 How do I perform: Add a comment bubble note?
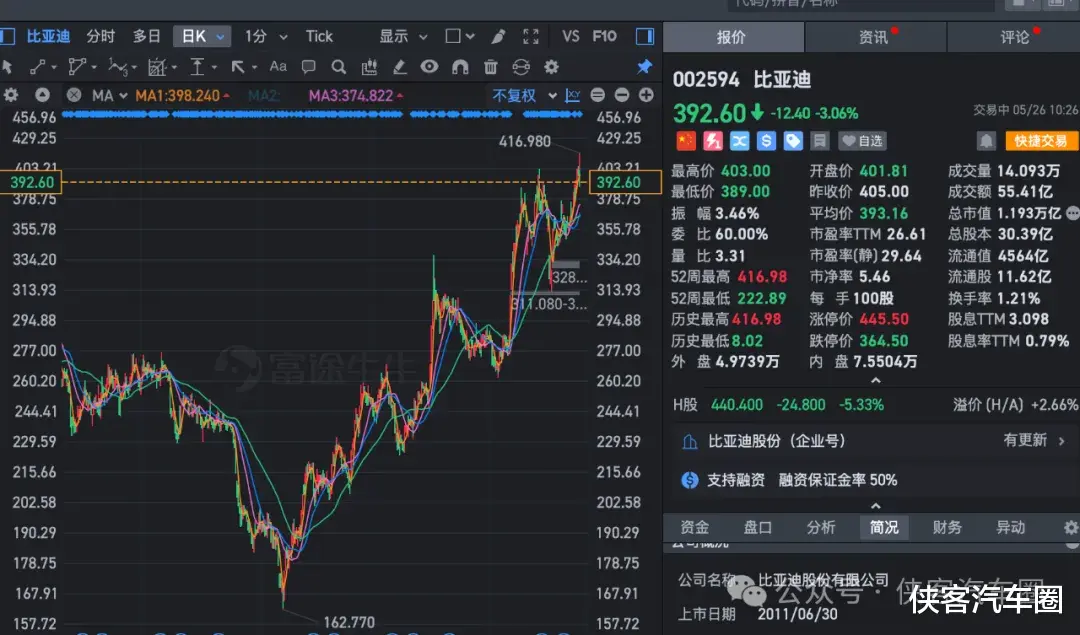pos(309,67)
